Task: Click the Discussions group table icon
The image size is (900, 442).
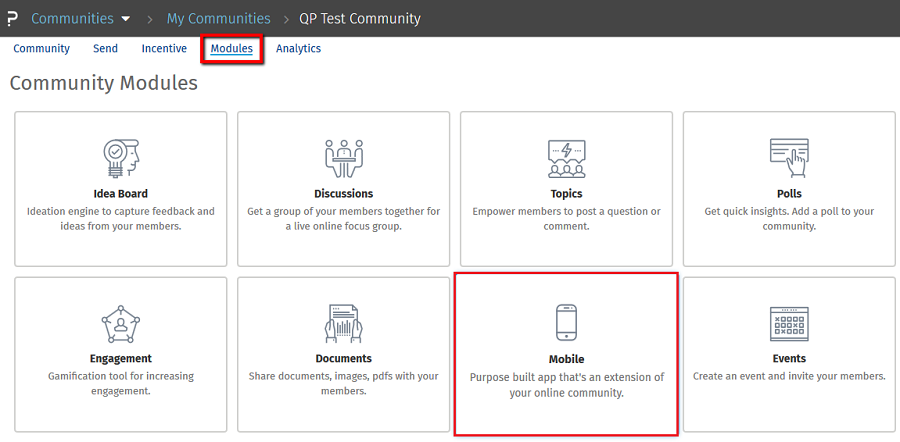Action: point(343,158)
